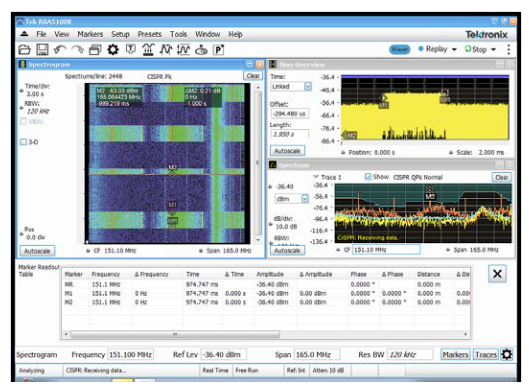Click the marker peak waveform toolbar icon
This screenshot has height=391, width=529.
[166, 50]
